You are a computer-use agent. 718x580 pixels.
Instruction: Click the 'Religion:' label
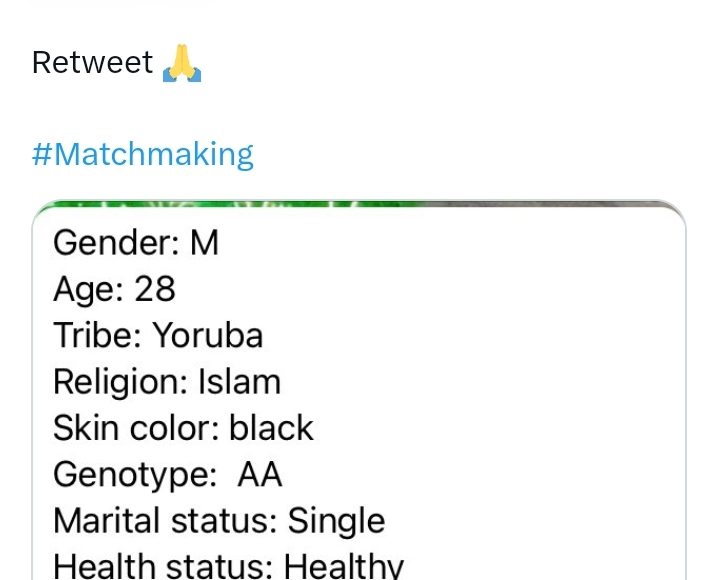[x=119, y=381]
